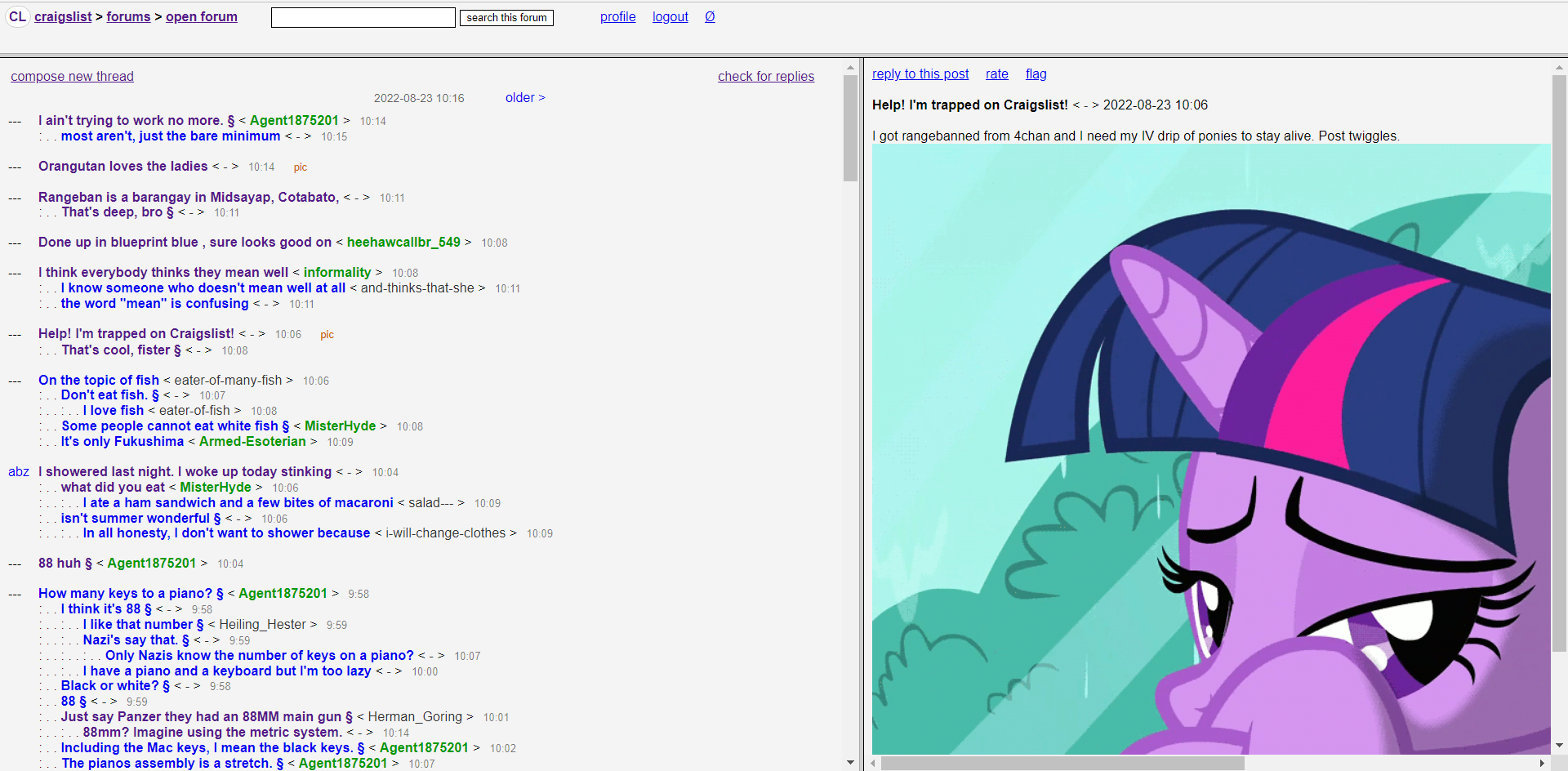Open reply 'I have a piano and a keyboard'
The image size is (1568, 771).
[227, 671]
